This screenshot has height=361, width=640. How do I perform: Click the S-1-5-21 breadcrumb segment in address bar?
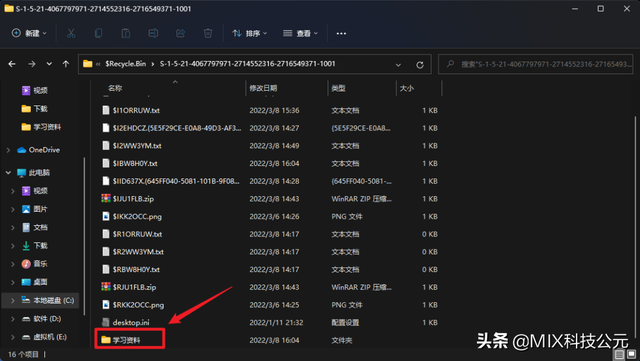[x=247, y=64]
